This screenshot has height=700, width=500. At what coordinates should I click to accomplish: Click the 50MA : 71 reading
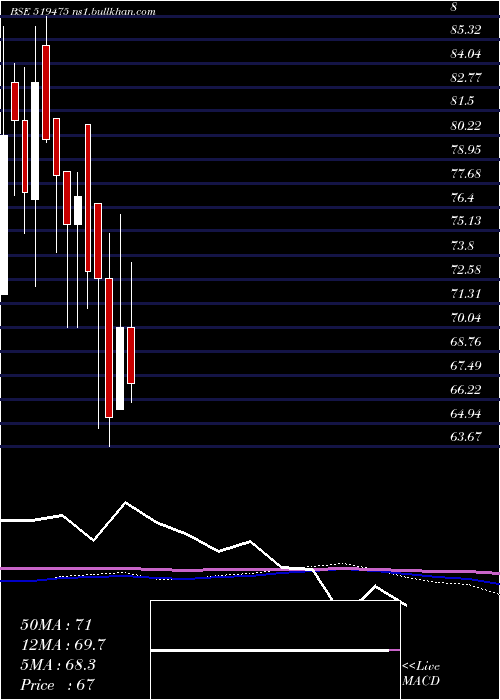click(x=56, y=625)
